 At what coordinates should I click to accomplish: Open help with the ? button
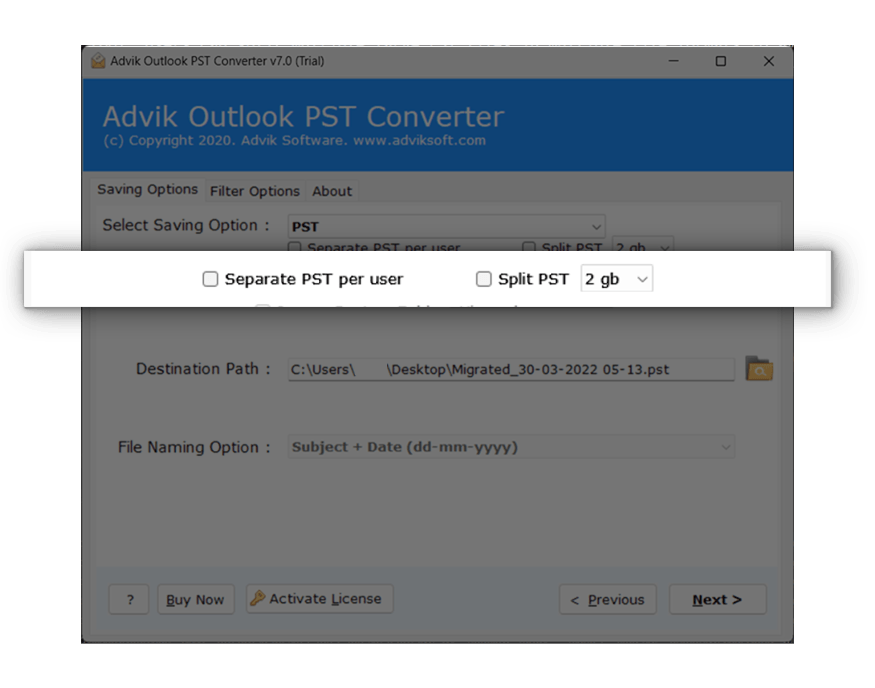tap(129, 600)
